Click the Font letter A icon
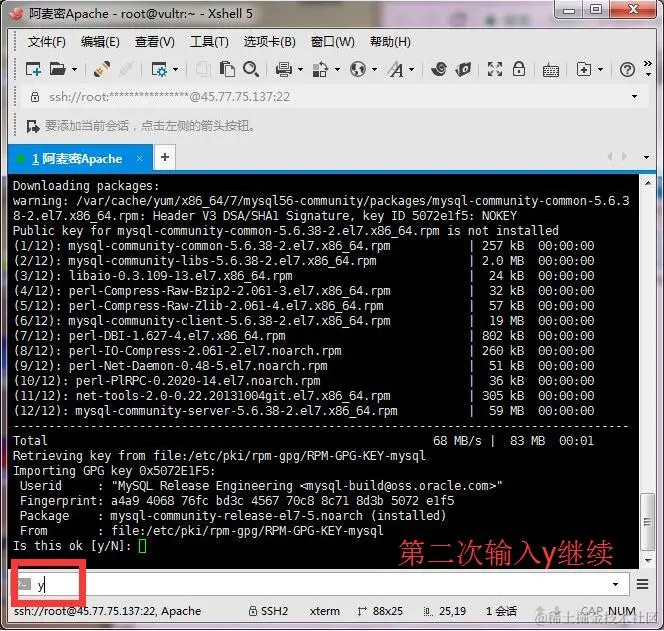 coord(396,69)
